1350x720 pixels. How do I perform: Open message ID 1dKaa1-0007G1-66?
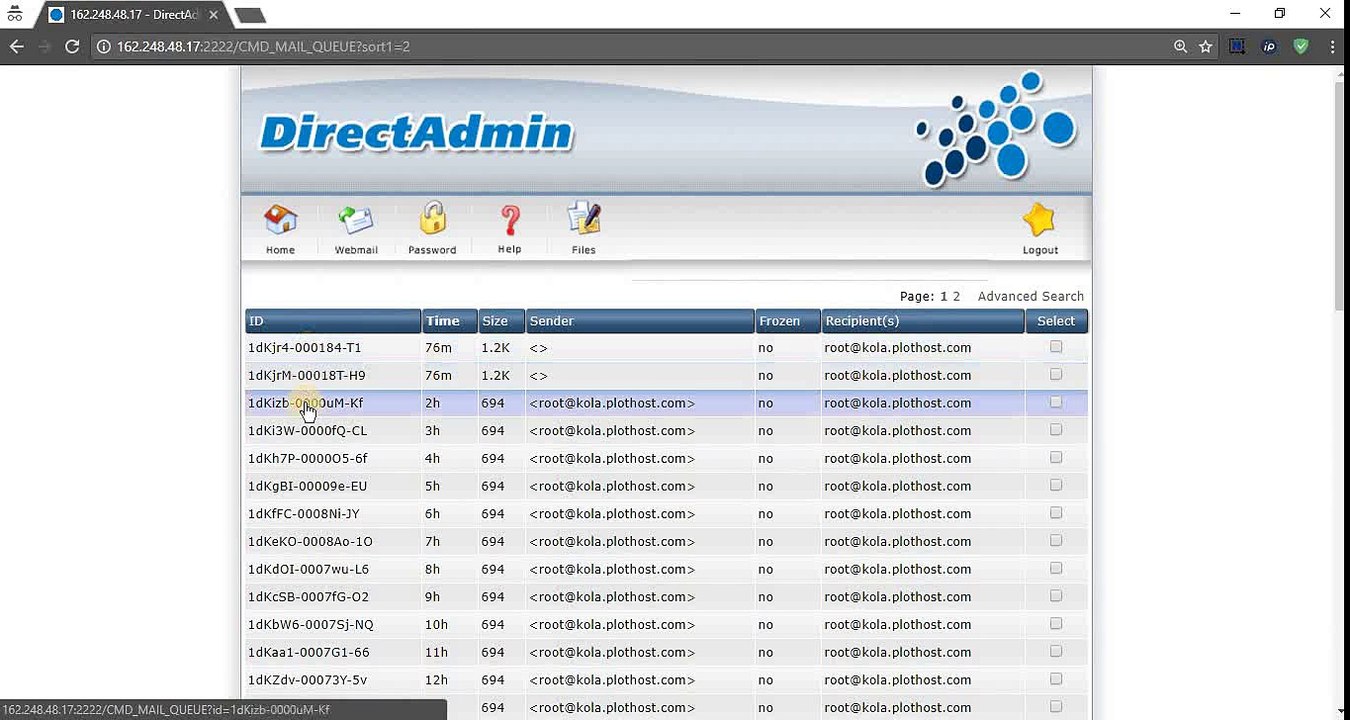coord(309,653)
